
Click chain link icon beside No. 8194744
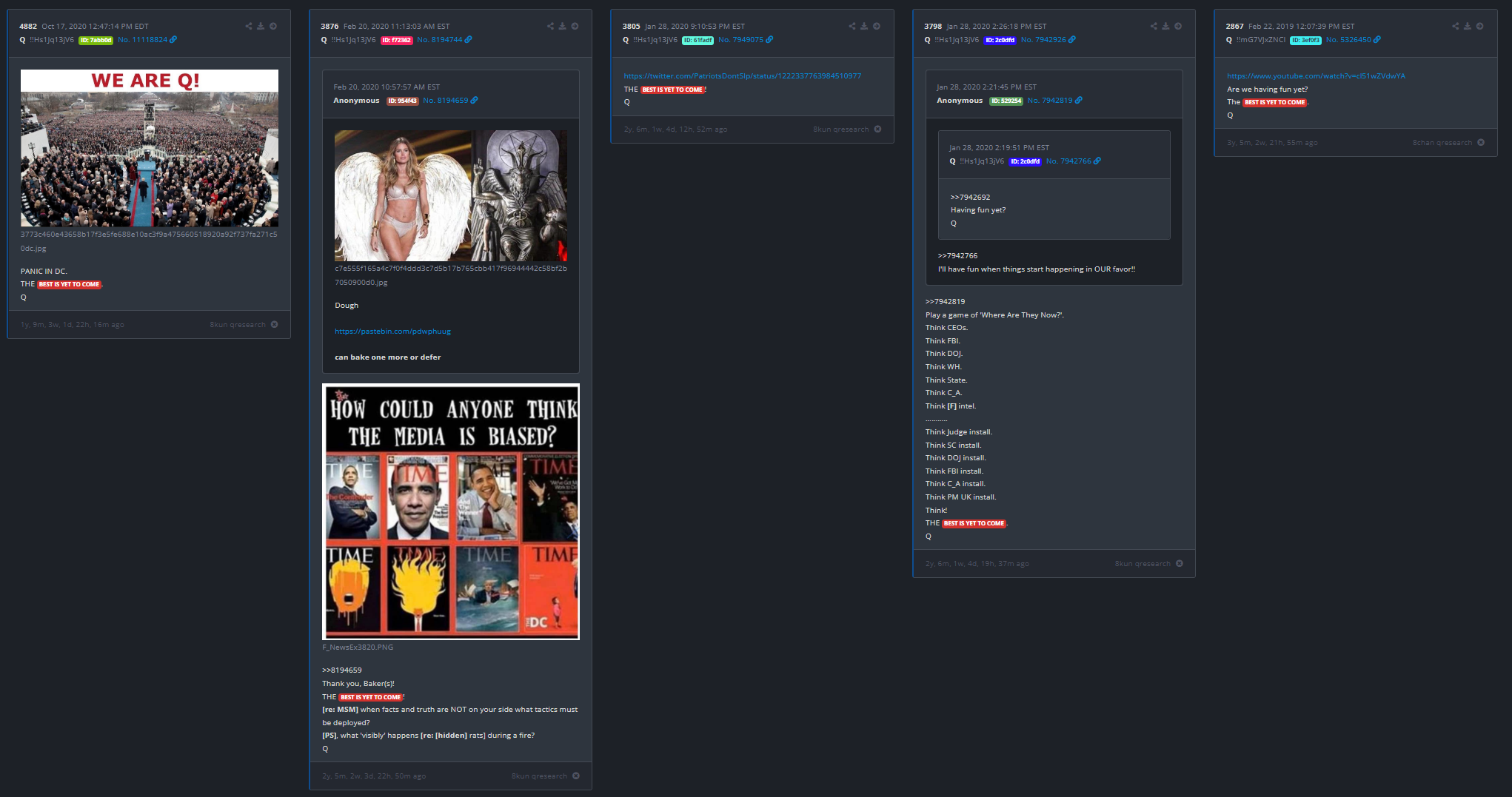click(x=468, y=40)
